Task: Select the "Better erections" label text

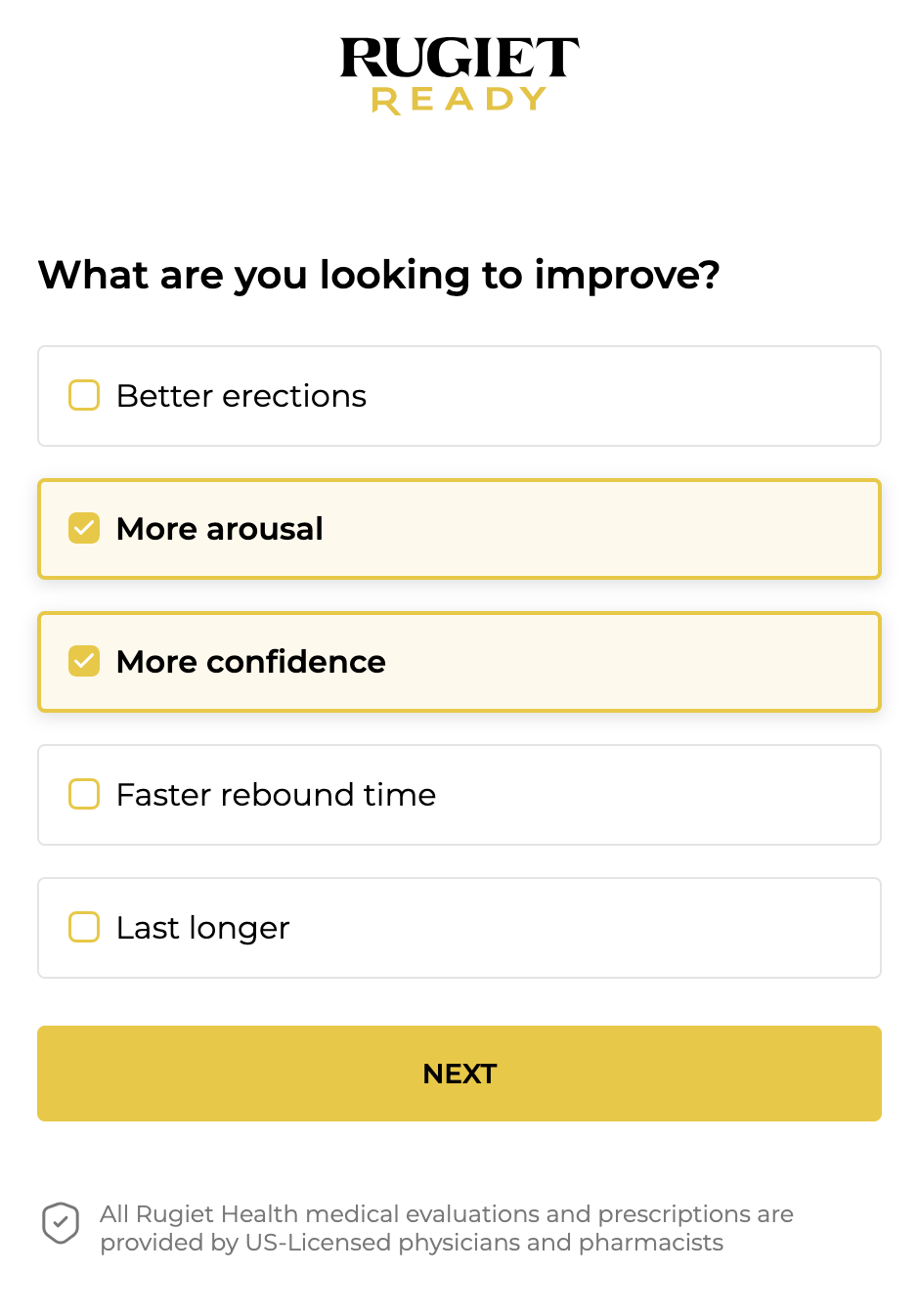Action: pos(241,396)
